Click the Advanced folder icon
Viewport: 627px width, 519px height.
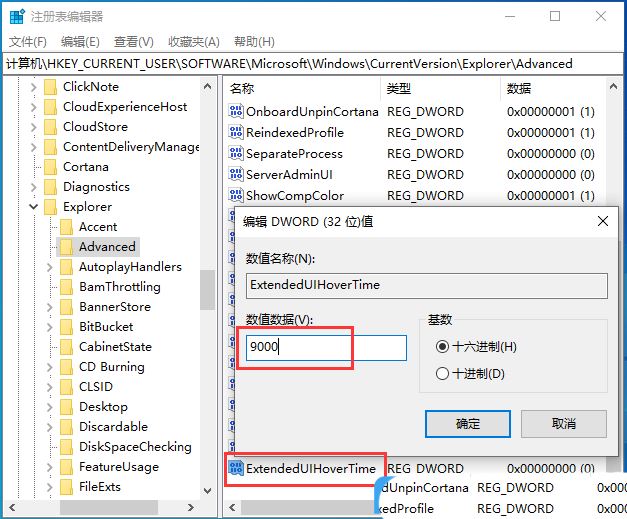(66, 247)
